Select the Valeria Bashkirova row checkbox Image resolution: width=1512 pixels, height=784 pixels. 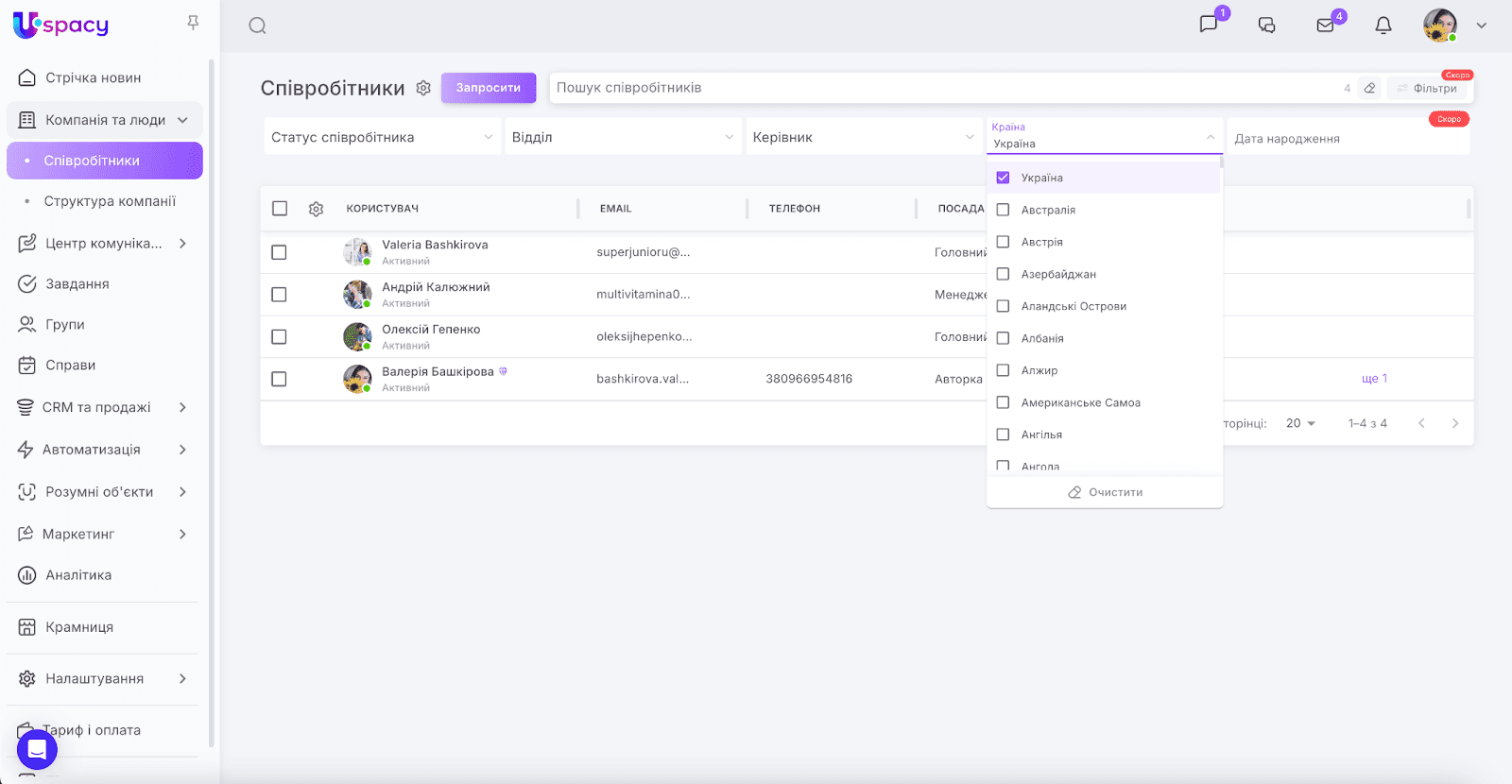coord(279,252)
